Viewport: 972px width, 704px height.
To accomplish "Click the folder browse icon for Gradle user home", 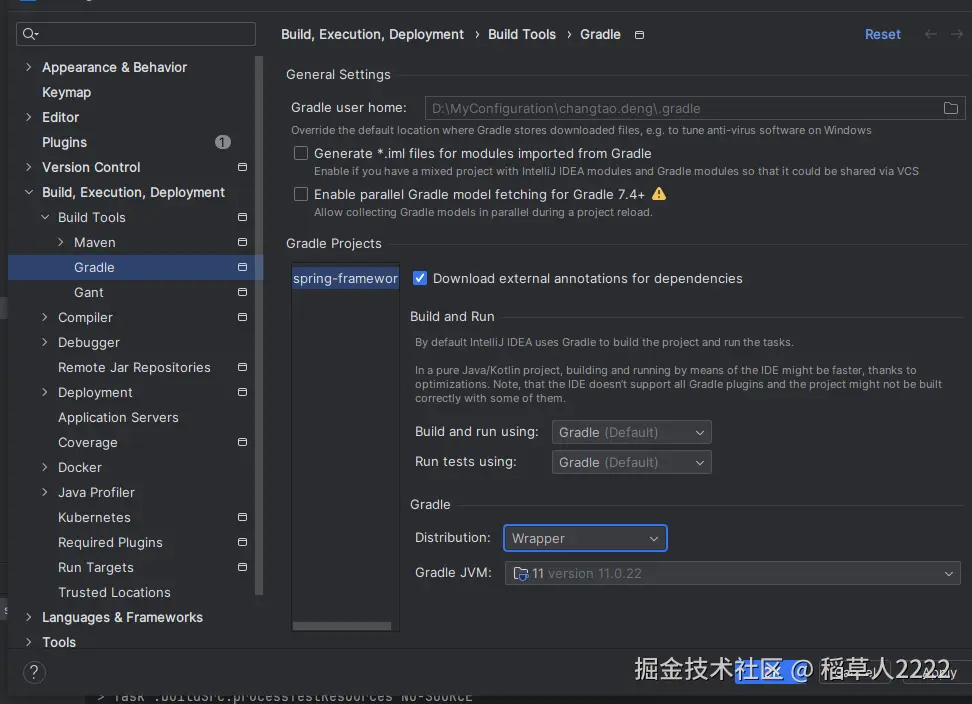I will (950, 108).
